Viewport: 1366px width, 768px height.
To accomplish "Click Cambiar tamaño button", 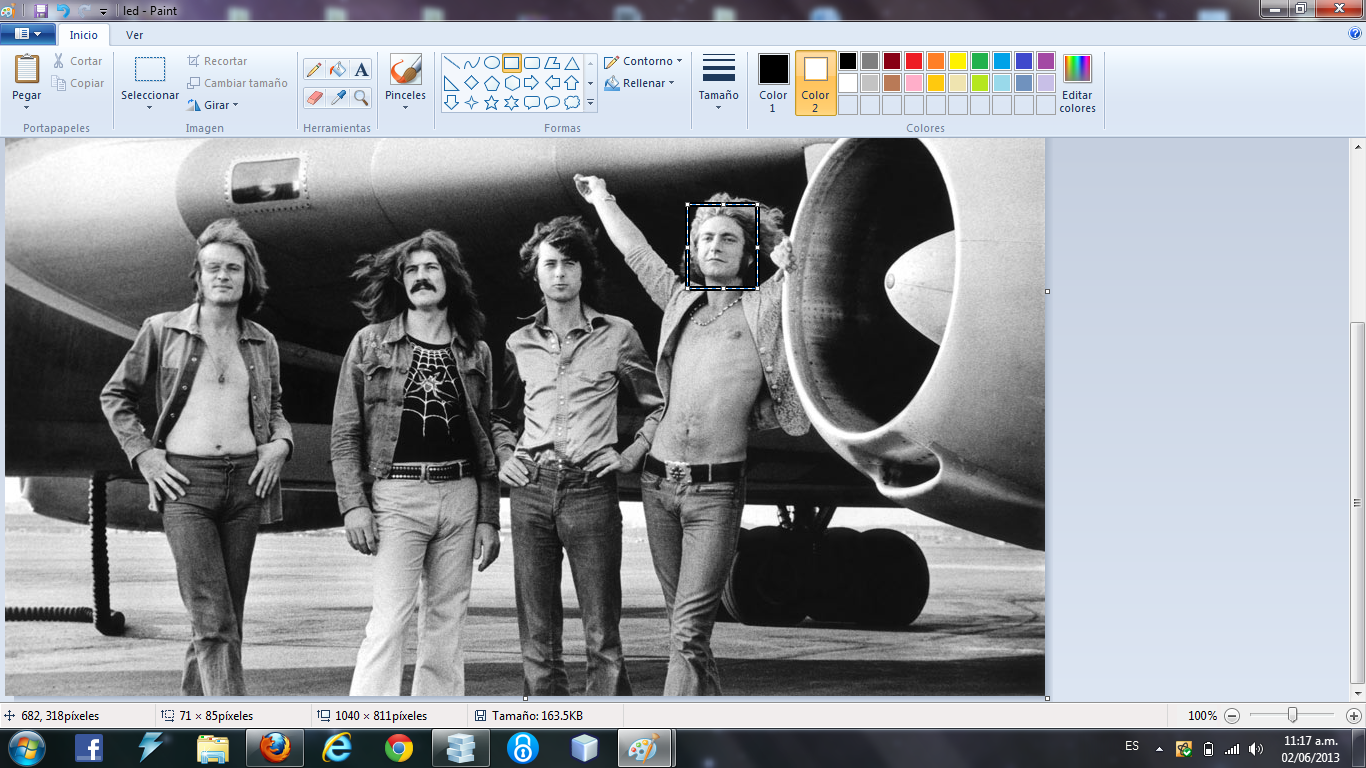I will pyautogui.click(x=238, y=83).
